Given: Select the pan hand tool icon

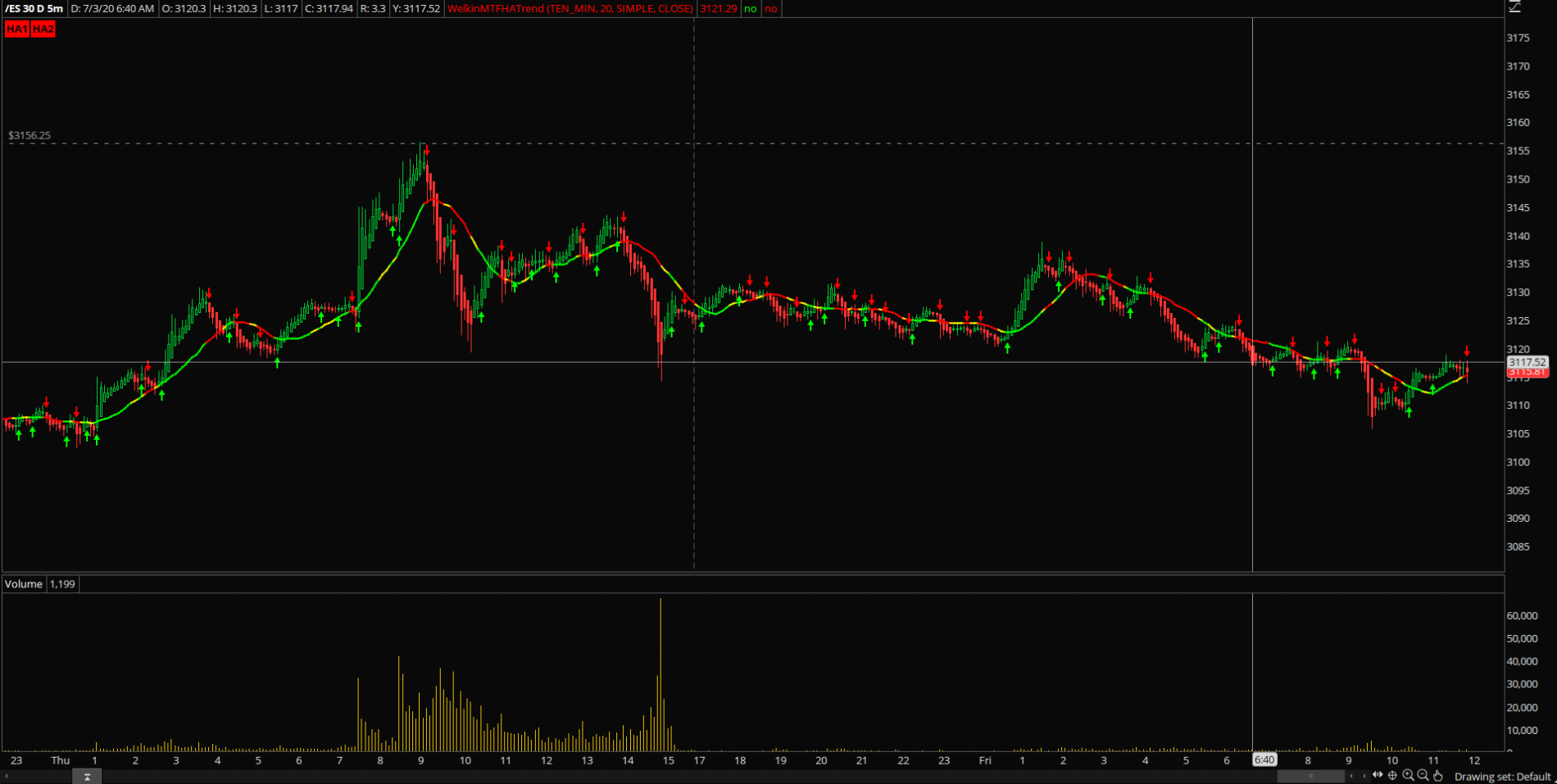Looking at the screenshot, I should 1438,775.
